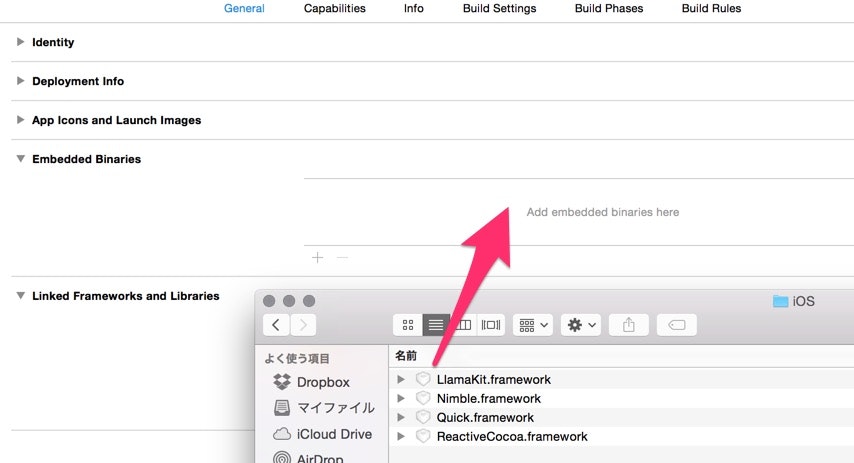The width and height of the screenshot is (854, 463).
Task: Expand LlamaKit.framework disclosure triangle
Action: click(401, 379)
